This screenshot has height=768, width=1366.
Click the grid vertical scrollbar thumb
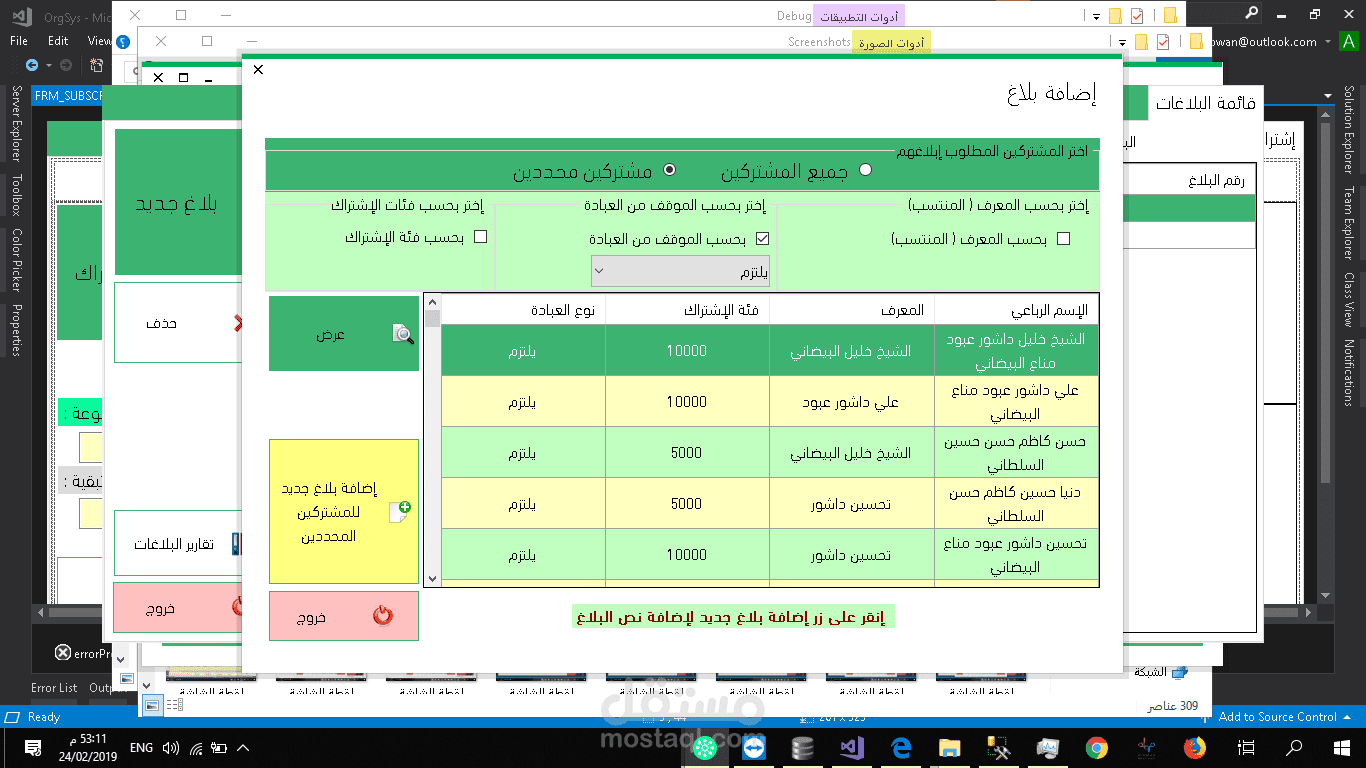tap(432, 319)
